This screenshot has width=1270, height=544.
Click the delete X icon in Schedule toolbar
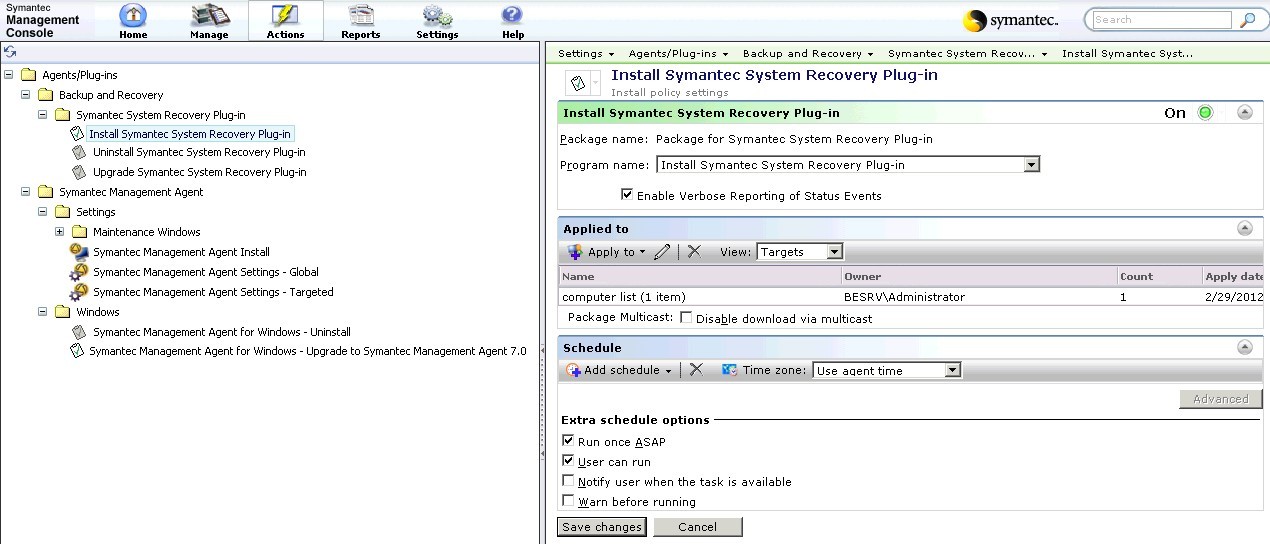click(x=696, y=370)
